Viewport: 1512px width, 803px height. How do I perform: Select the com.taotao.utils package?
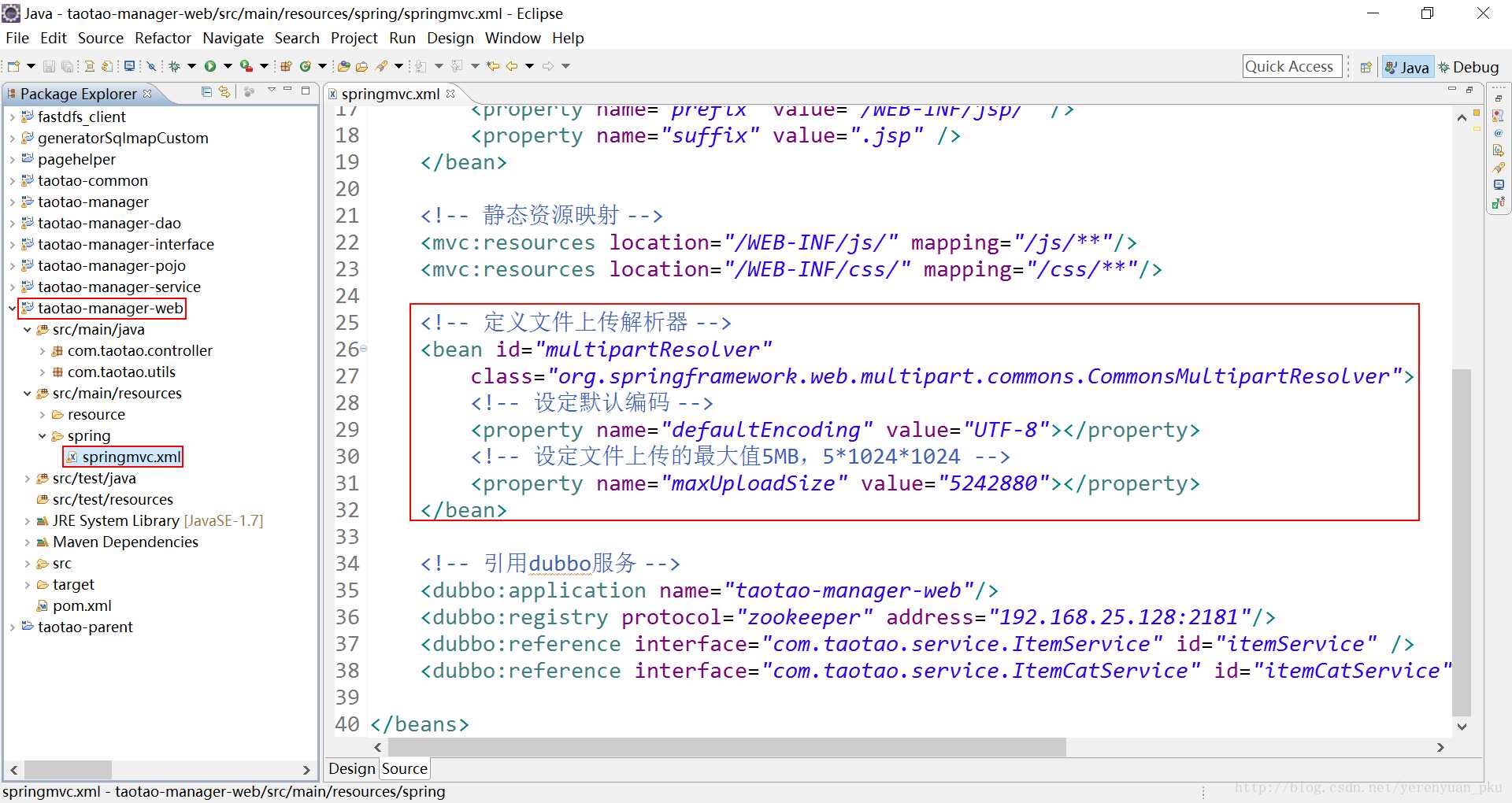[113, 372]
